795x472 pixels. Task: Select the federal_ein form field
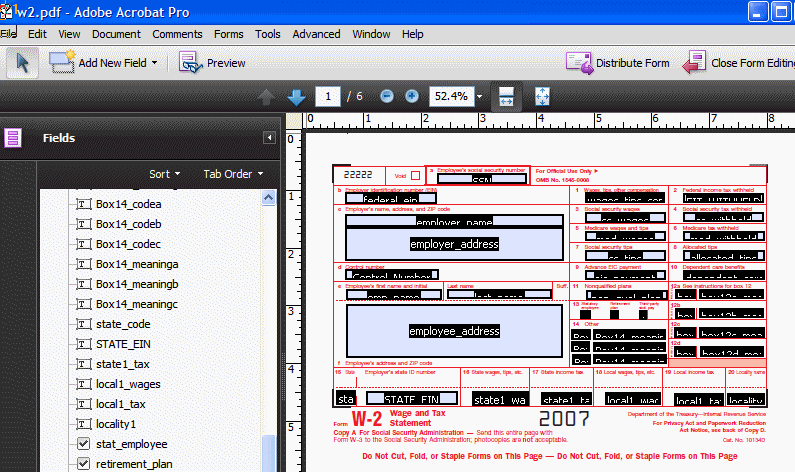390,198
